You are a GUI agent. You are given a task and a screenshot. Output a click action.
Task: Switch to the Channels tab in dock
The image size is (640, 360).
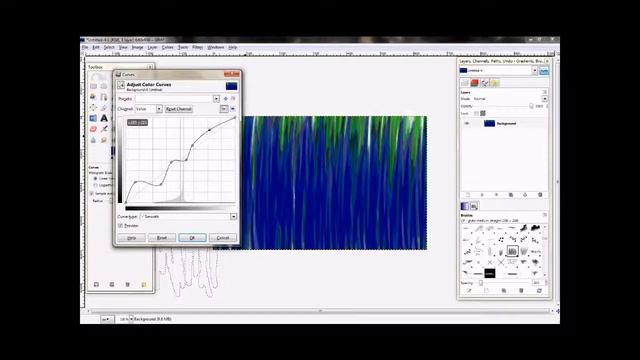tap(474, 83)
